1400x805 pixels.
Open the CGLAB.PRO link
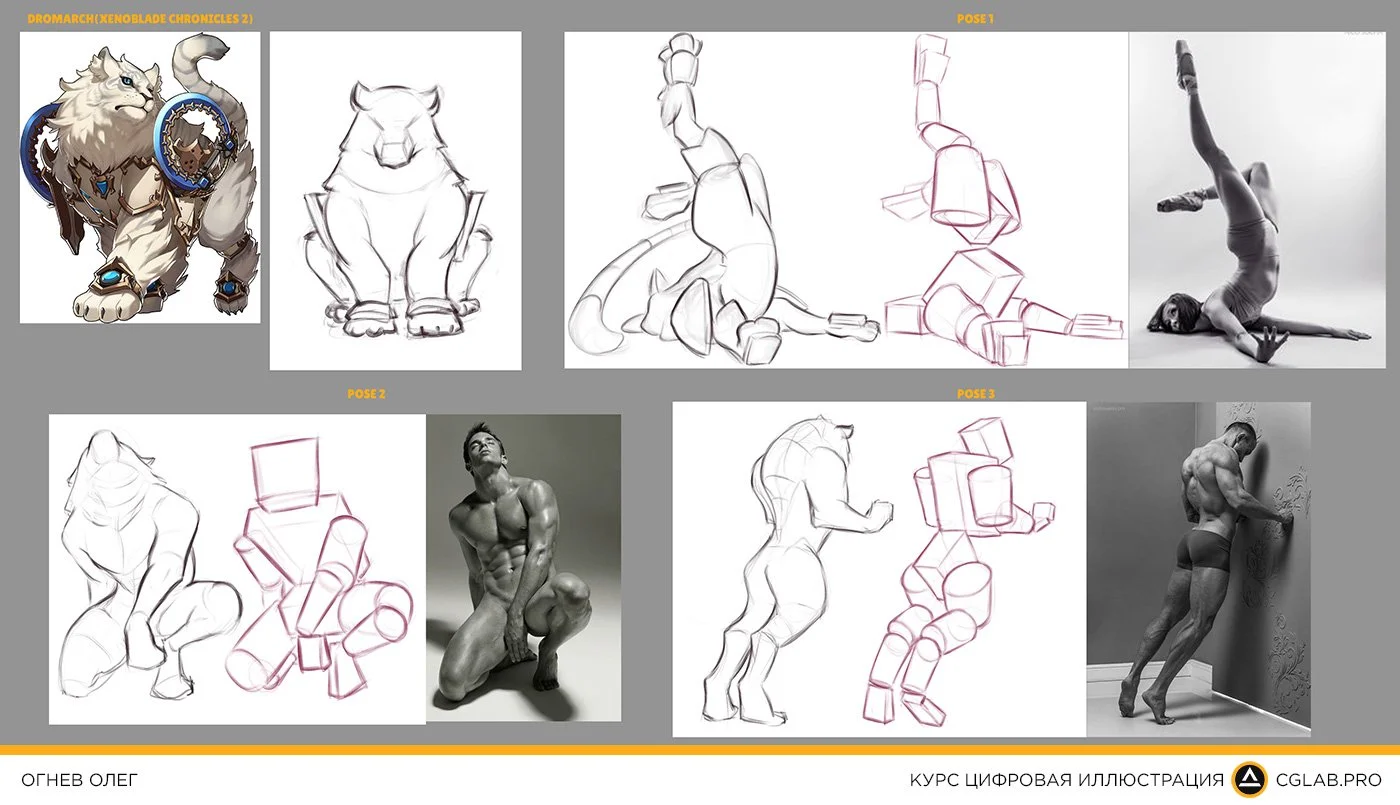pos(1329,780)
